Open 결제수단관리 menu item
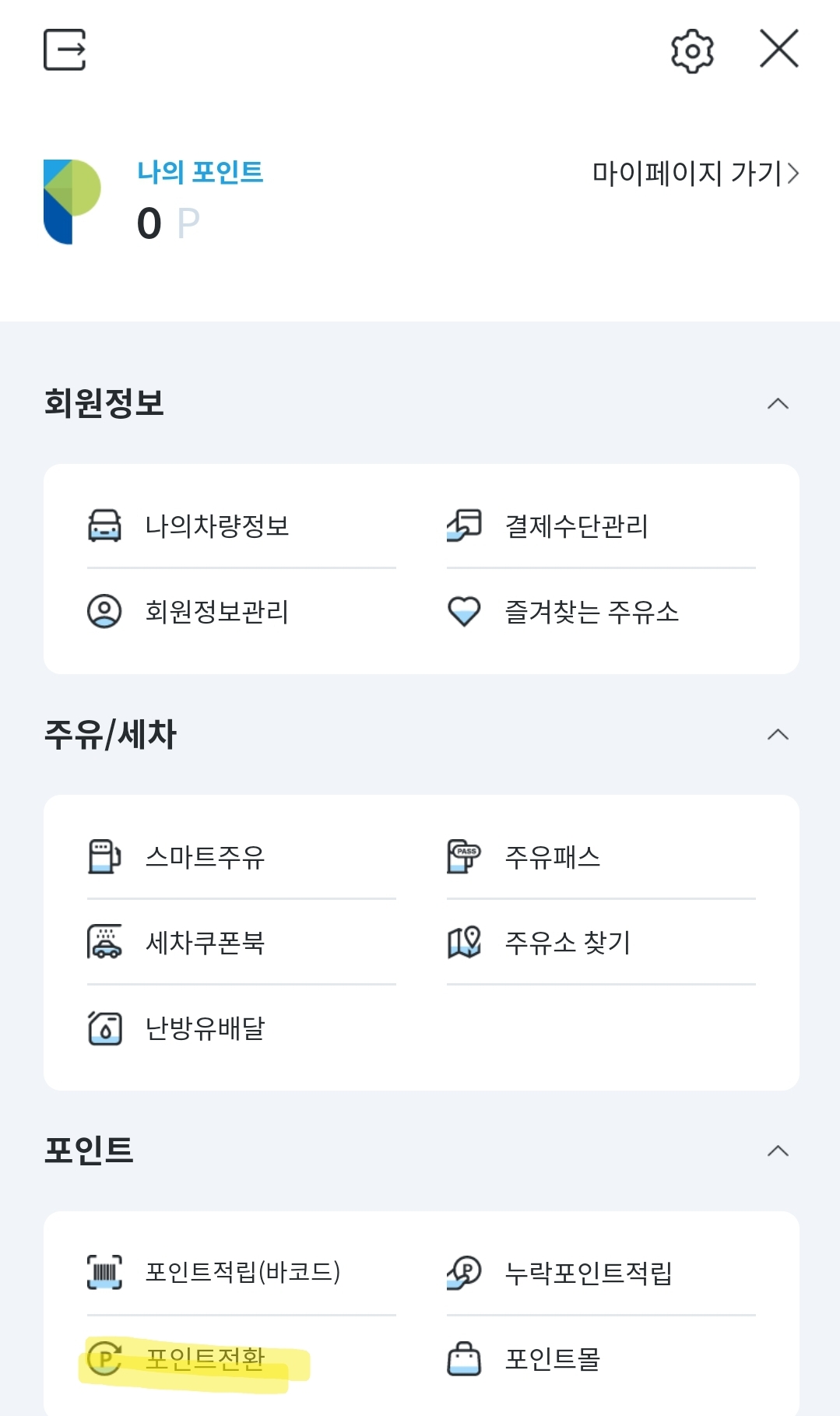The height and width of the screenshot is (1416, 840). [x=576, y=526]
